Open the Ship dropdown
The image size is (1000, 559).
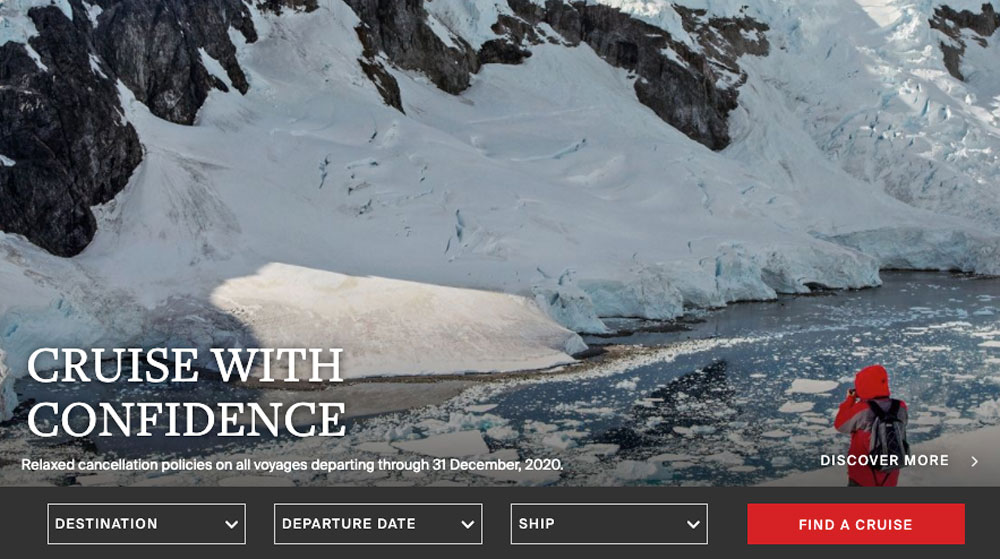click(608, 524)
